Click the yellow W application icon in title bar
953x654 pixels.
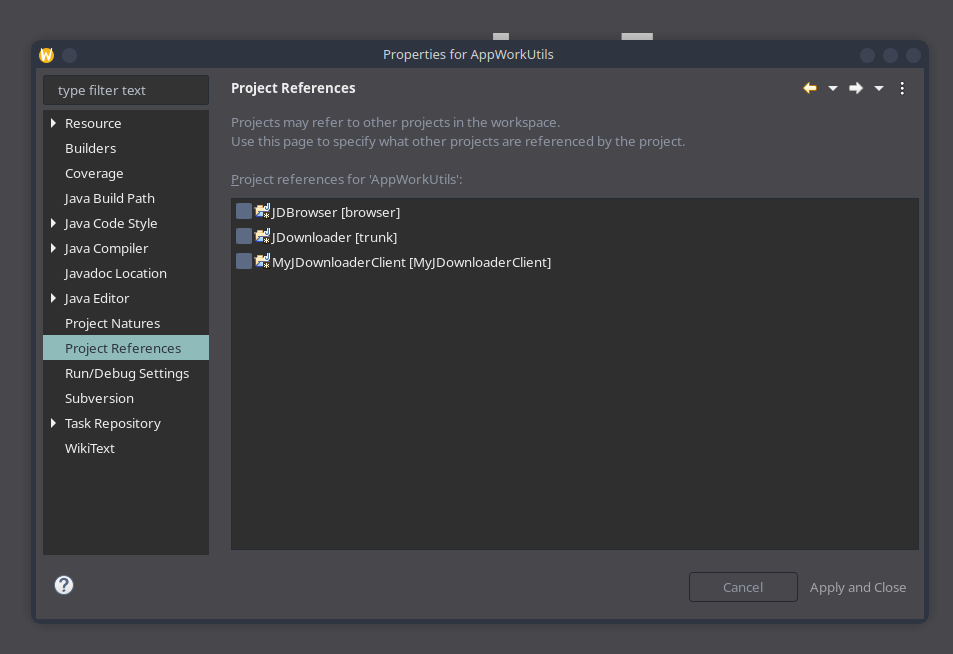(47, 55)
